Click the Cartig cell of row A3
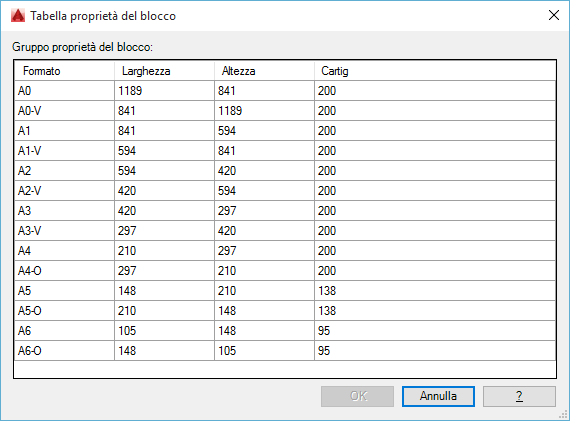 [435, 211]
